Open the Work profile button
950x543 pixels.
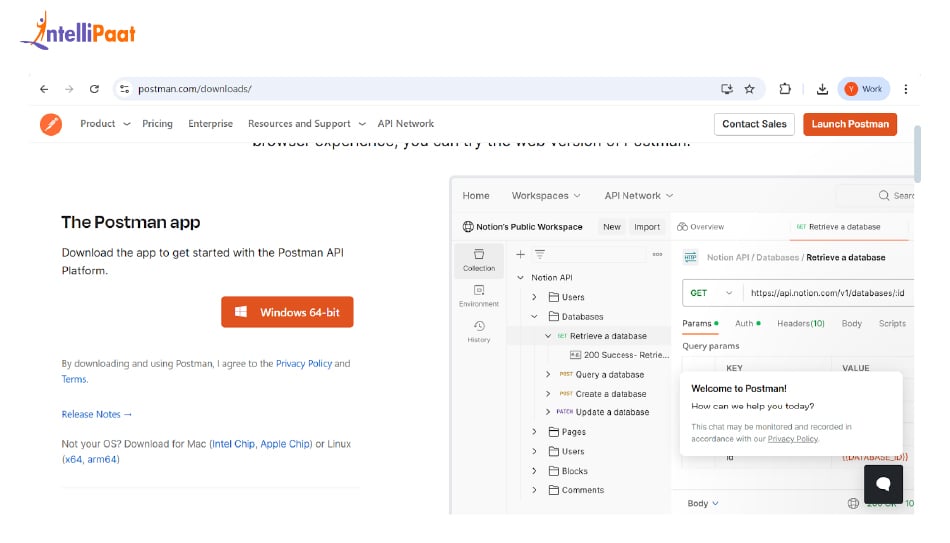864,89
